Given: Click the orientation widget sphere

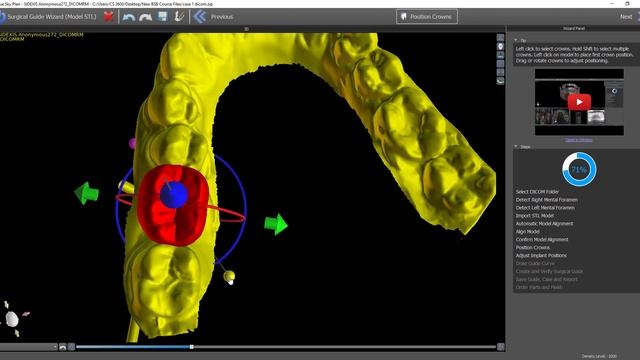Looking at the screenshot, I should pyautogui.click(x=12, y=319).
